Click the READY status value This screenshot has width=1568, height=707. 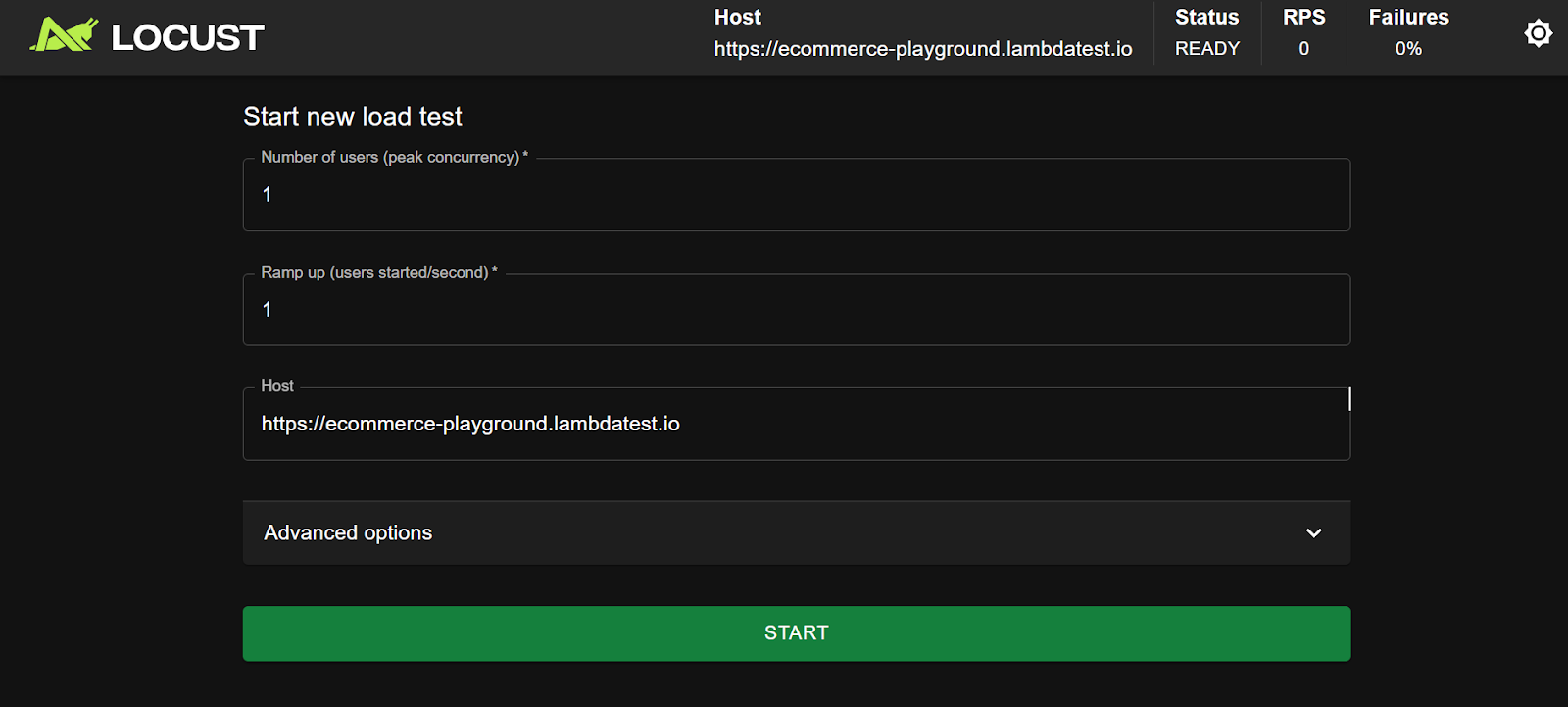coord(1206,49)
